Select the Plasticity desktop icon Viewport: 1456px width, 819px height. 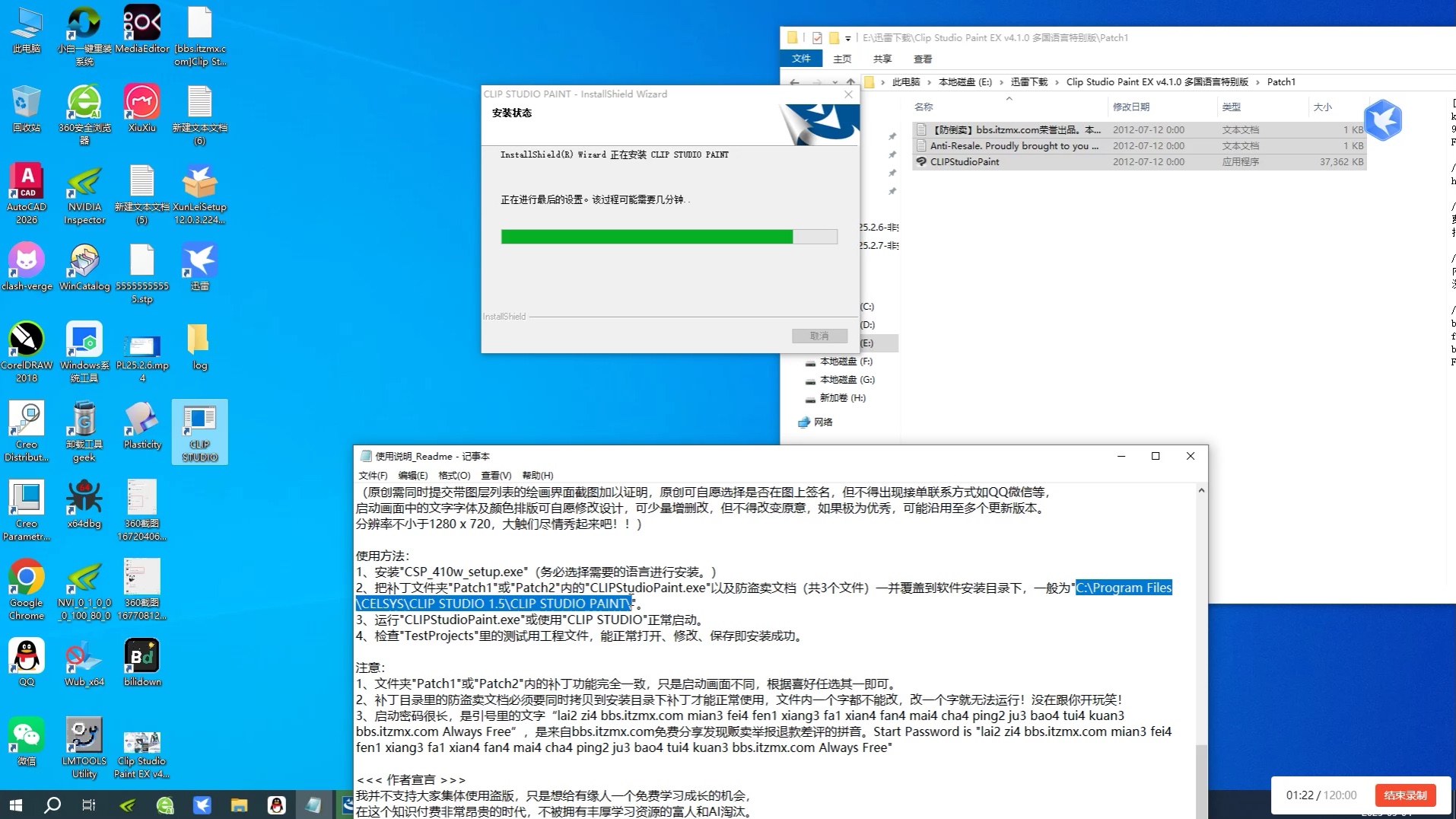pos(142,425)
